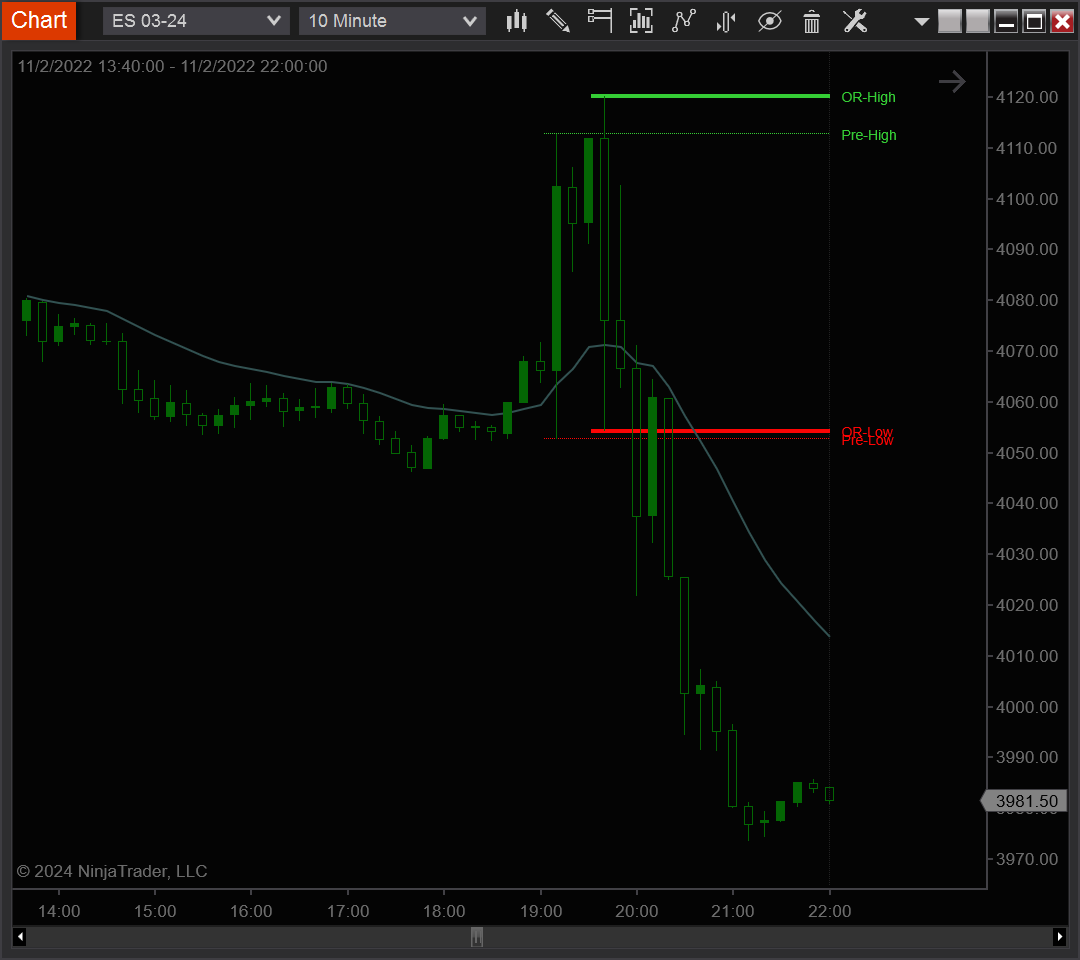Open the ES 03-24 instrument dropdown
Screen dimensions: 1080x960
pos(196,21)
